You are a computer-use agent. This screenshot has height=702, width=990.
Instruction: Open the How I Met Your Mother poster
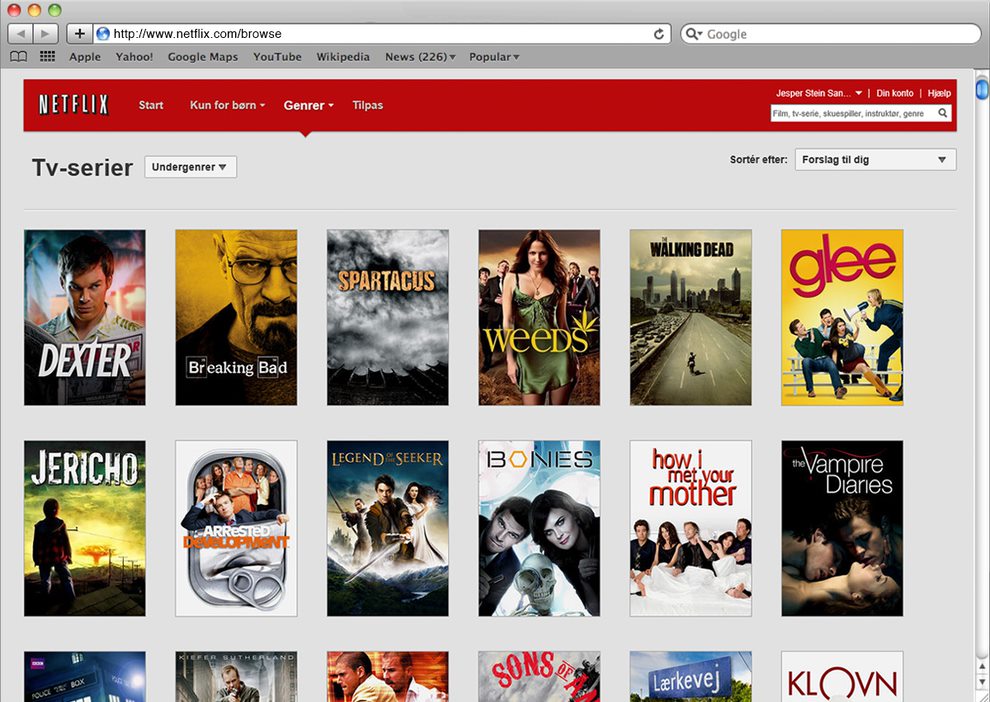[691, 528]
